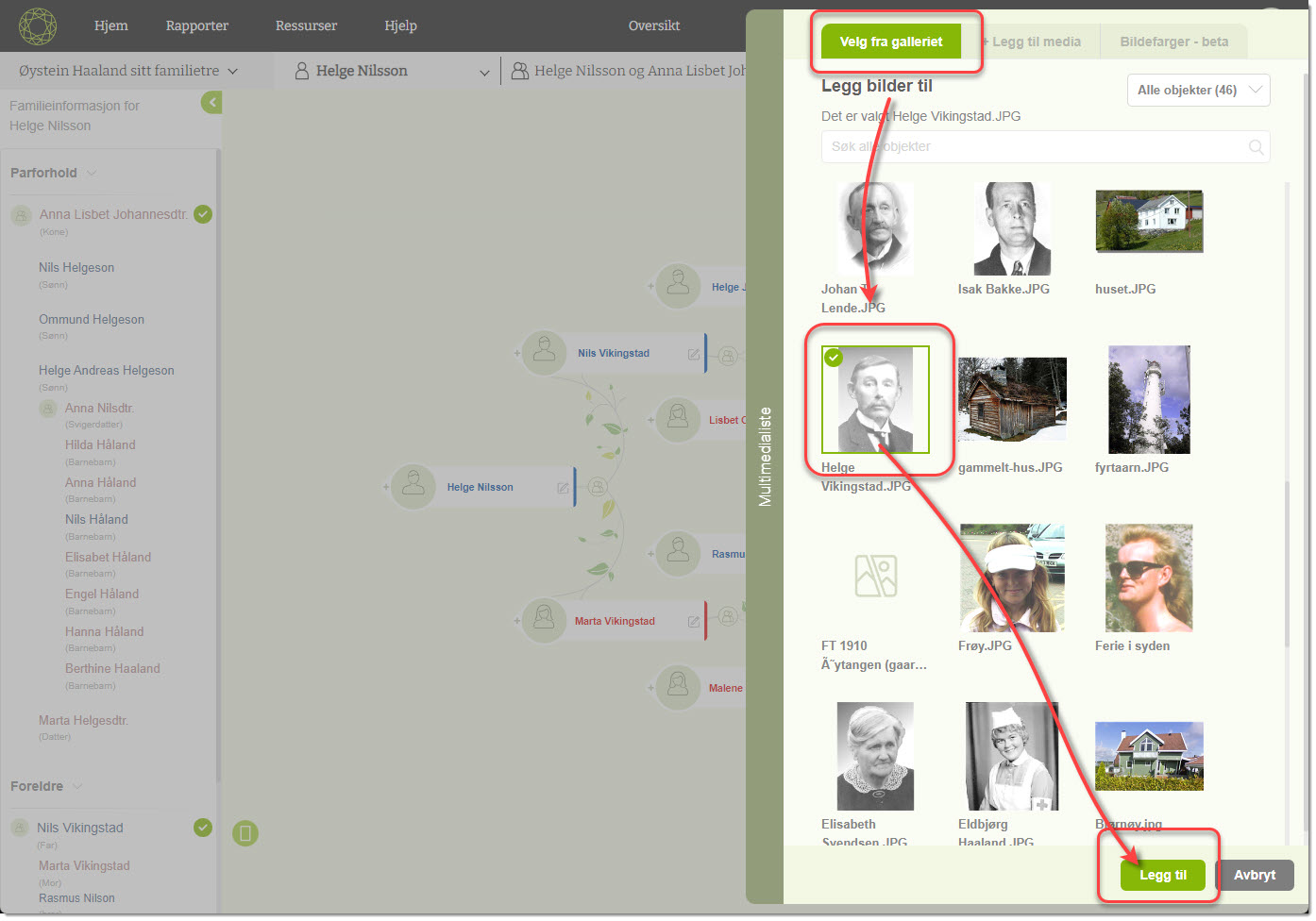Toggle green check beside Anna Lisbet Johannesdtr.

click(x=203, y=214)
